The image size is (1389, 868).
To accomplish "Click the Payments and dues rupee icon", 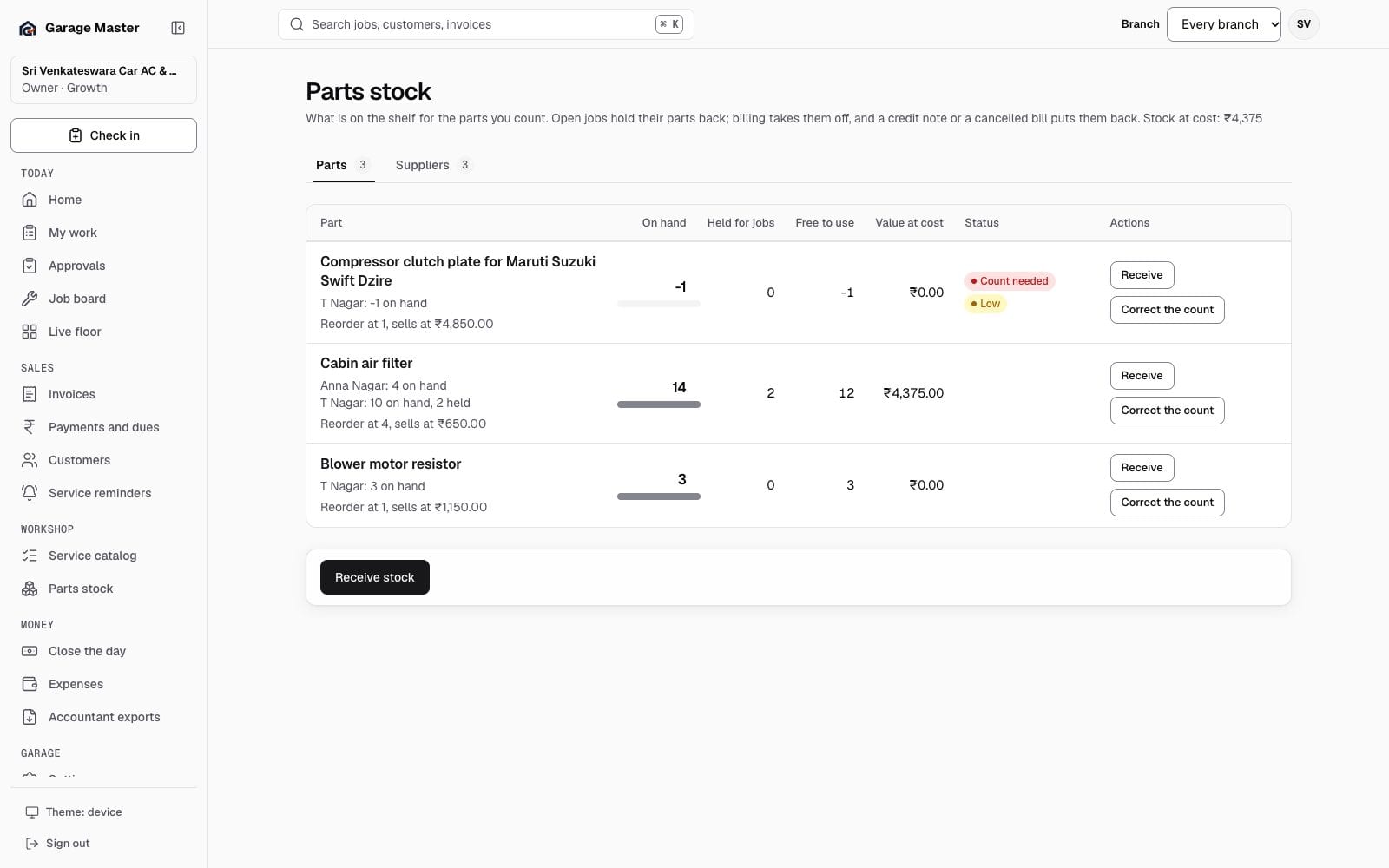I will (30, 427).
